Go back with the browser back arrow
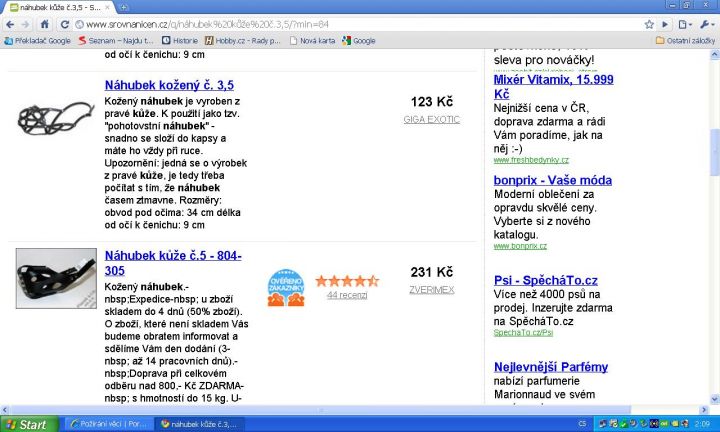The height and width of the screenshot is (432, 720). 10,24
